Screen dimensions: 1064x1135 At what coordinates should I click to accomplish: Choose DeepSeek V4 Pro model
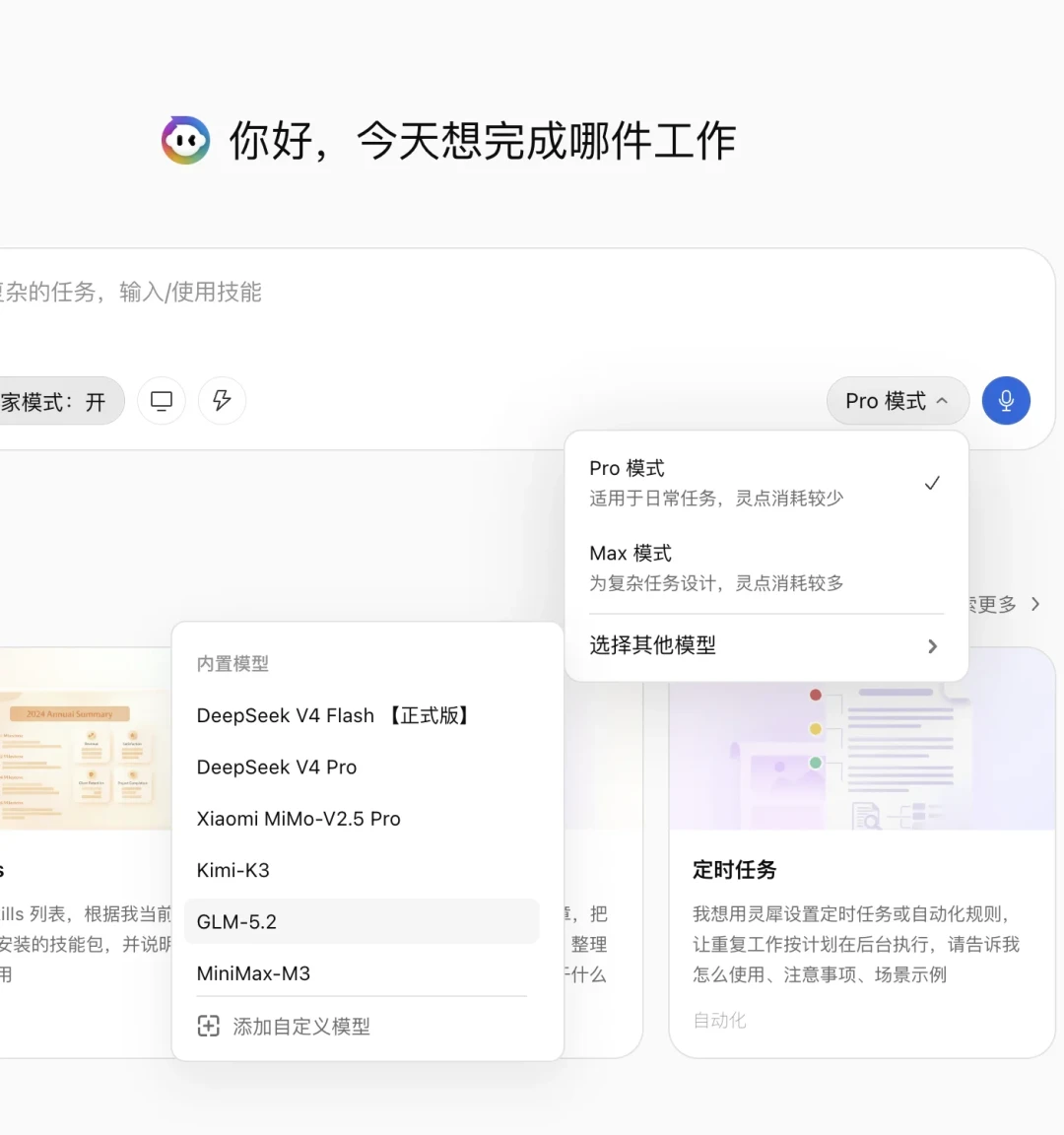click(362, 767)
